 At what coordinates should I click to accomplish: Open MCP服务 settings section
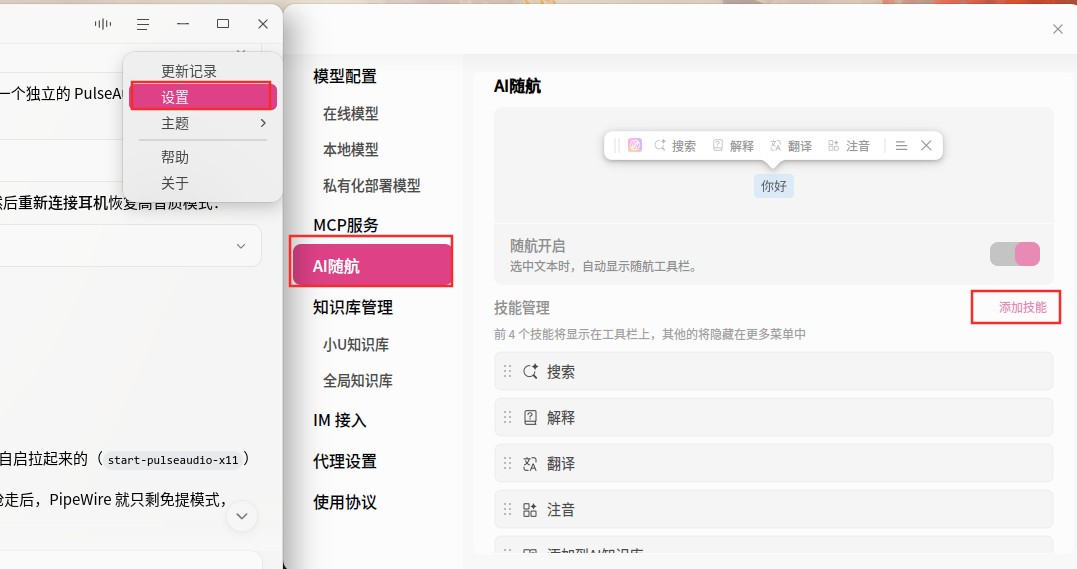click(346, 225)
